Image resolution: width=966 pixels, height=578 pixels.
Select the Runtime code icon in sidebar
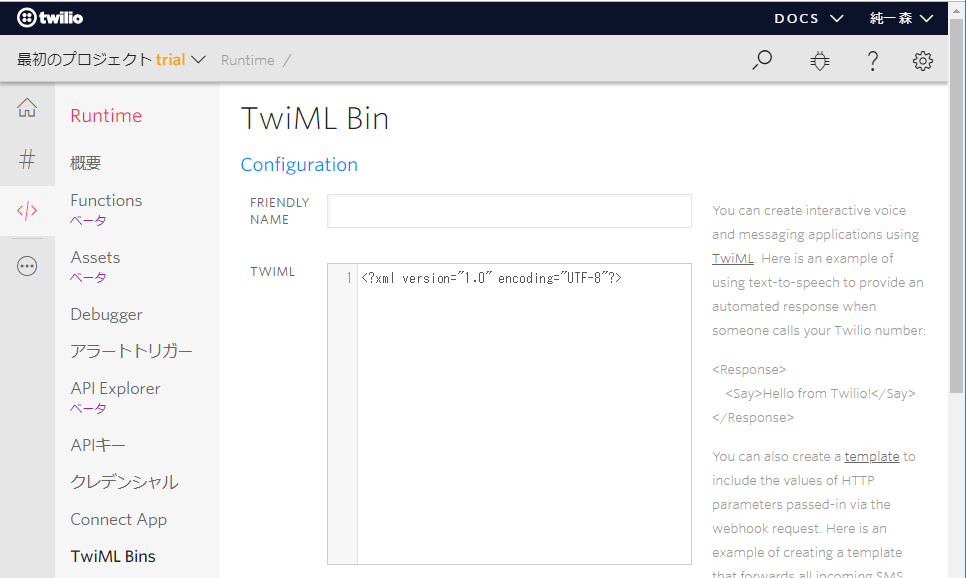[27, 211]
